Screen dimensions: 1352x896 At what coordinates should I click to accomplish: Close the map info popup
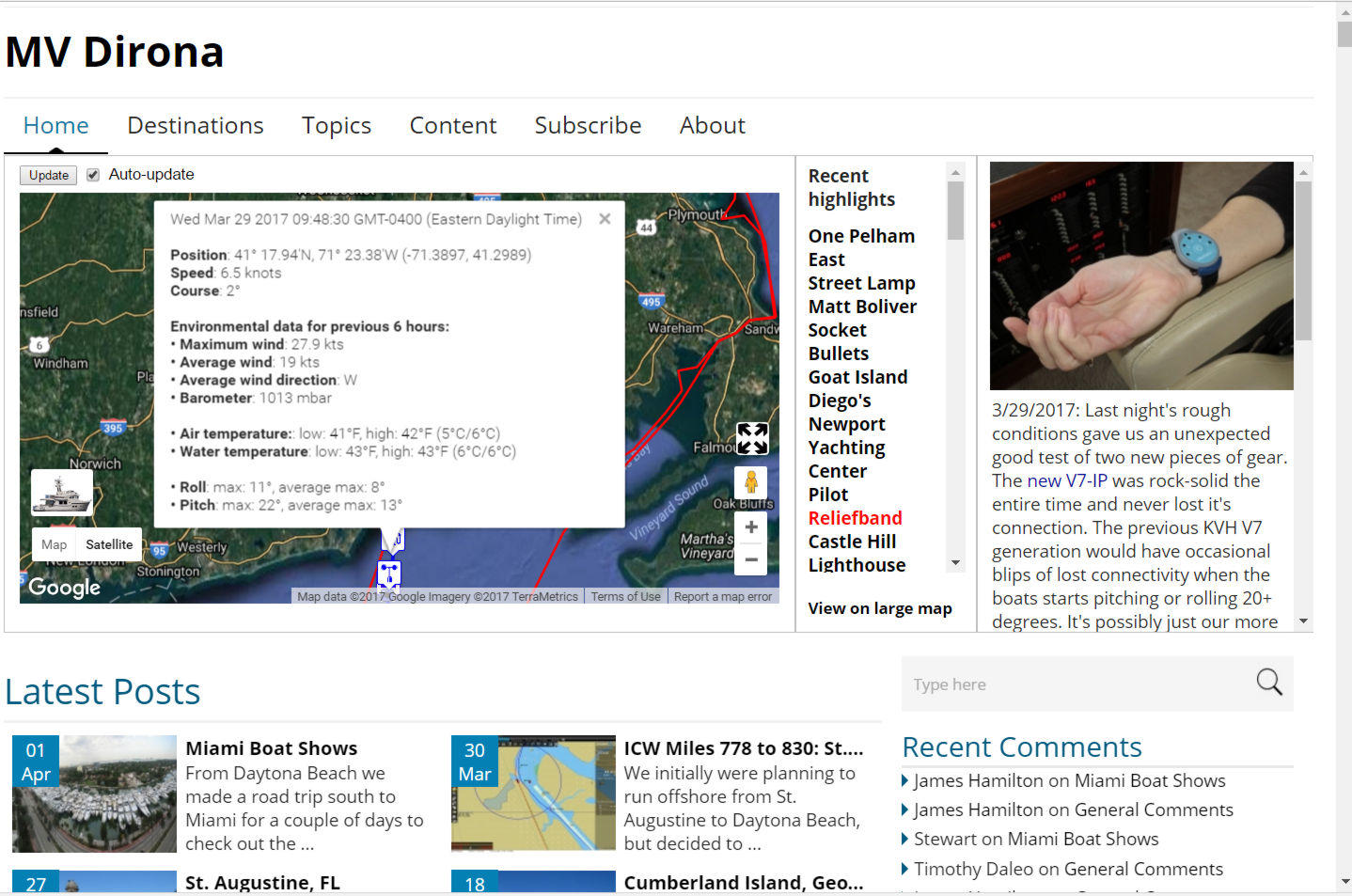tap(605, 218)
